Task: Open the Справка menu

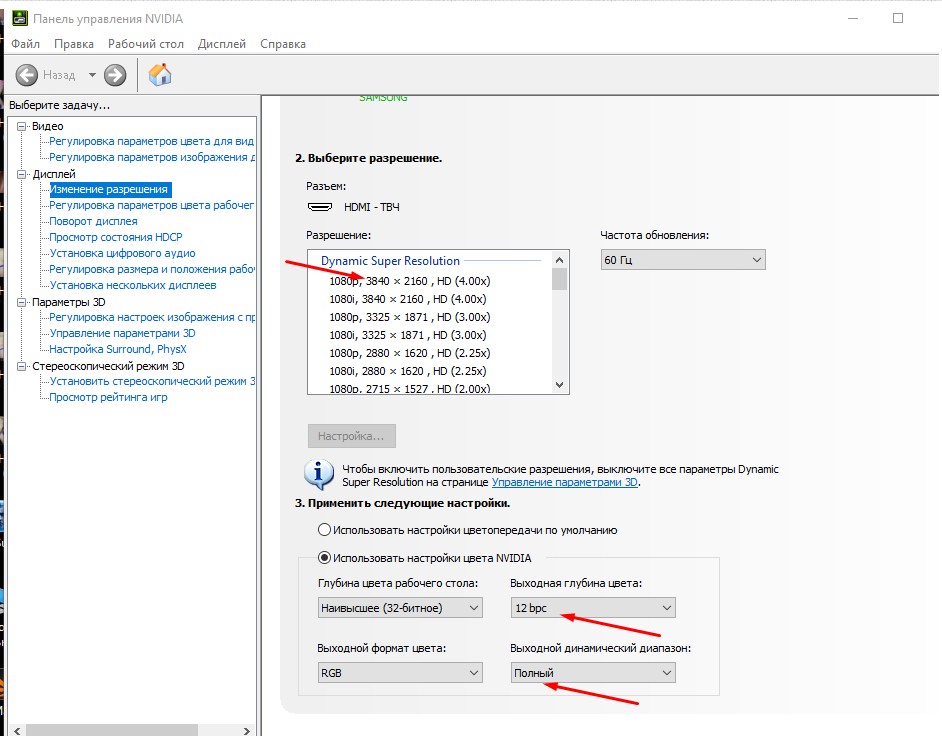Action: pos(283,44)
